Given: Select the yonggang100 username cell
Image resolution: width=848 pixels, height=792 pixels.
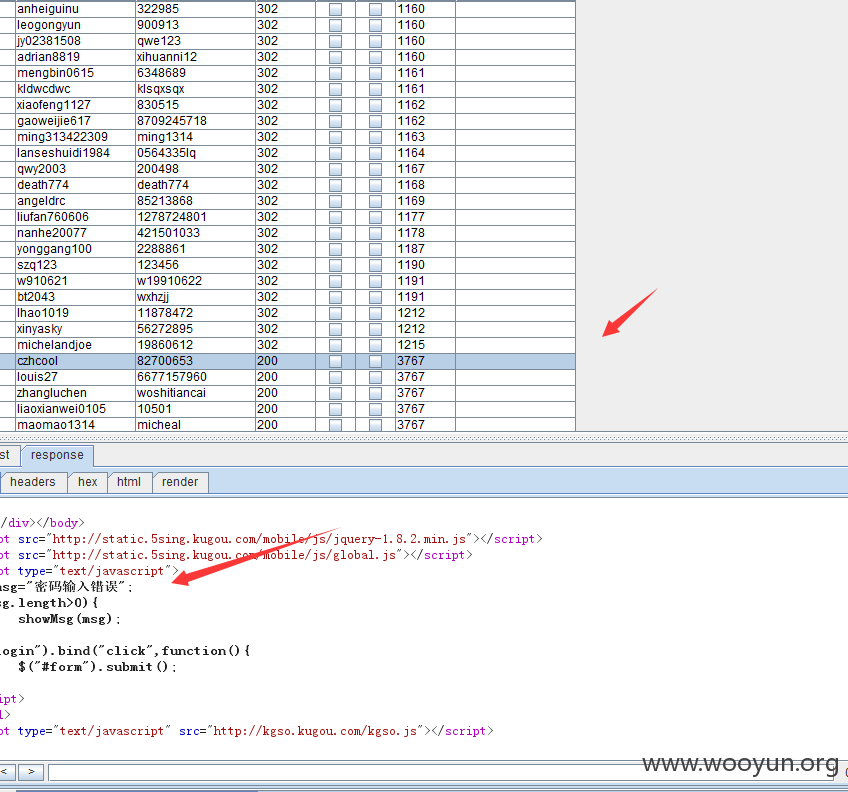Looking at the screenshot, I should point(75,249).
